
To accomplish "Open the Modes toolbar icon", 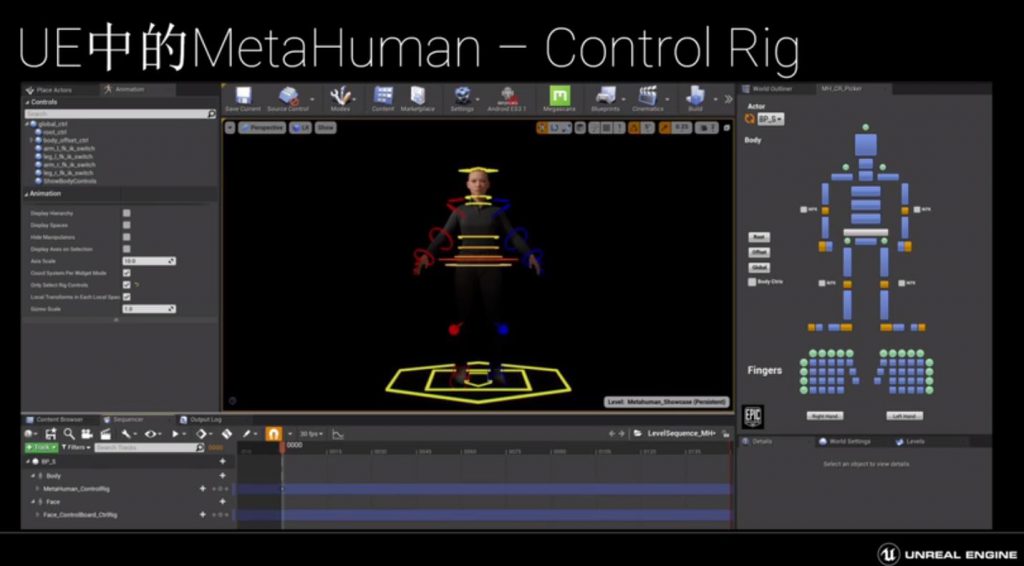I will (340, 97).
